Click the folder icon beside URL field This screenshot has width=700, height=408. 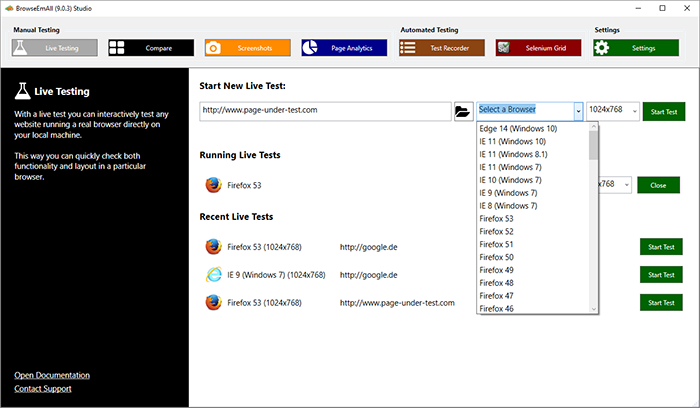463,111
